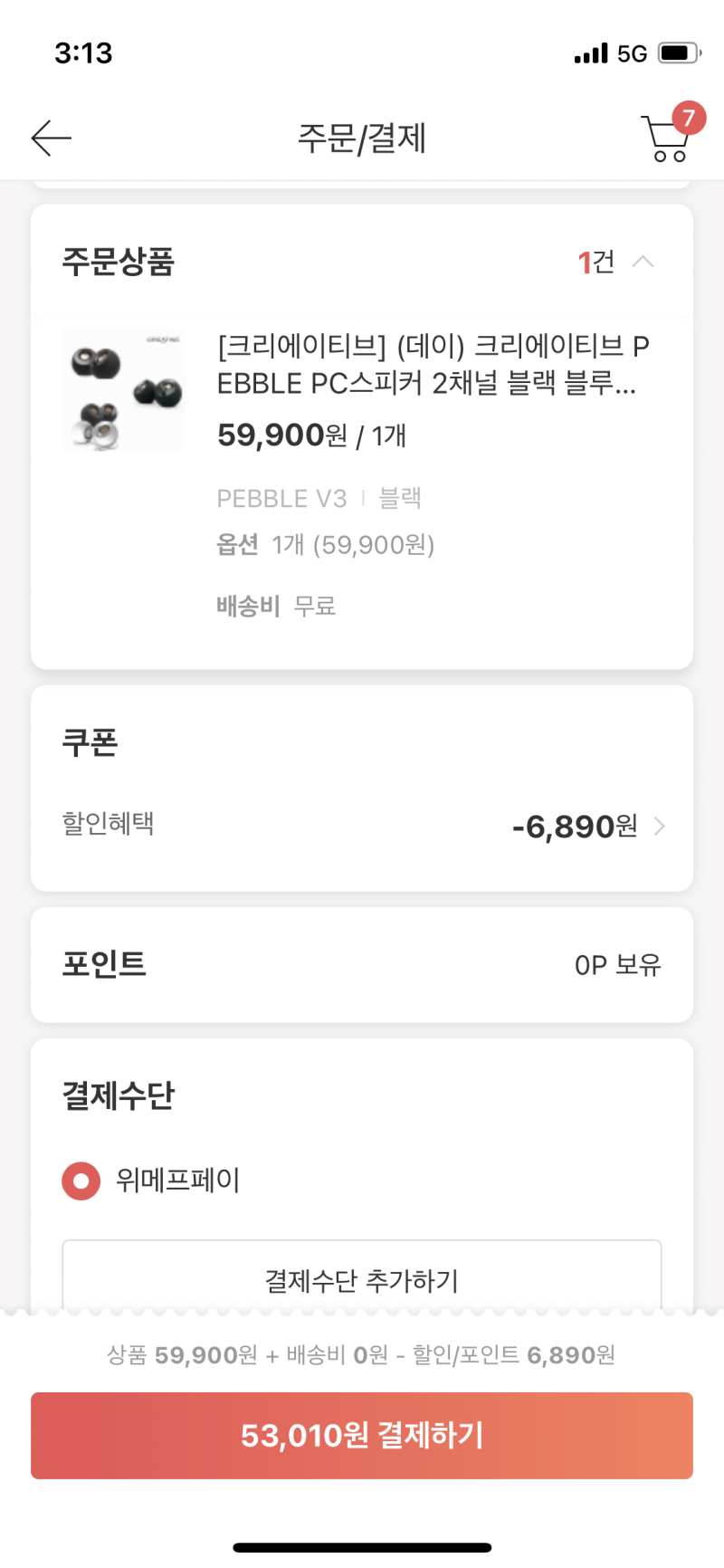This screenshot has height=1568, width=724.
Task: Tap the -6,890원 discount amount
Action: pyautogui.click(x=575, y=826)
